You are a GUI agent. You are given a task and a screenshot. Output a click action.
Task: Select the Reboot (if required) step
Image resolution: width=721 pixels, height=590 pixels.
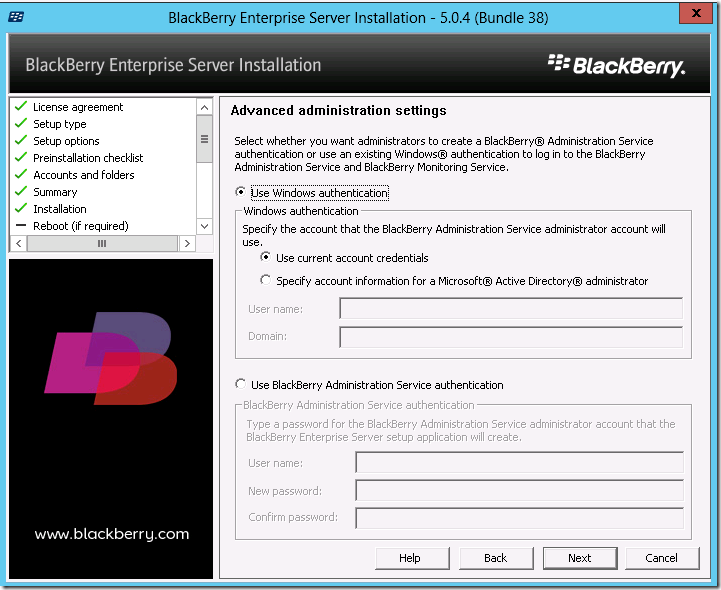point(81,226)
